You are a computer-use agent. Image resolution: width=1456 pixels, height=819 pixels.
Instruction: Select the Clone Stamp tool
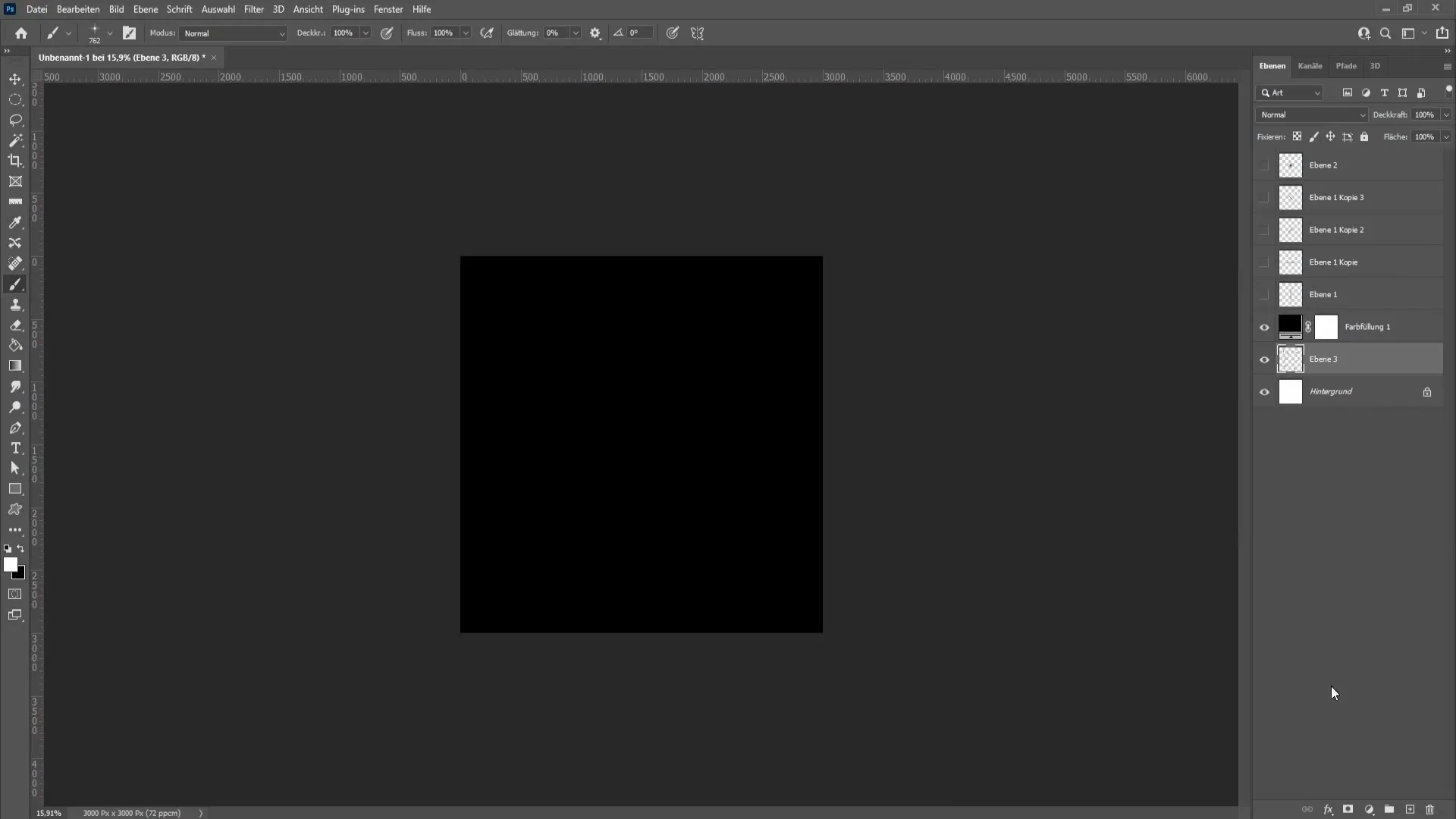[15, 304]
